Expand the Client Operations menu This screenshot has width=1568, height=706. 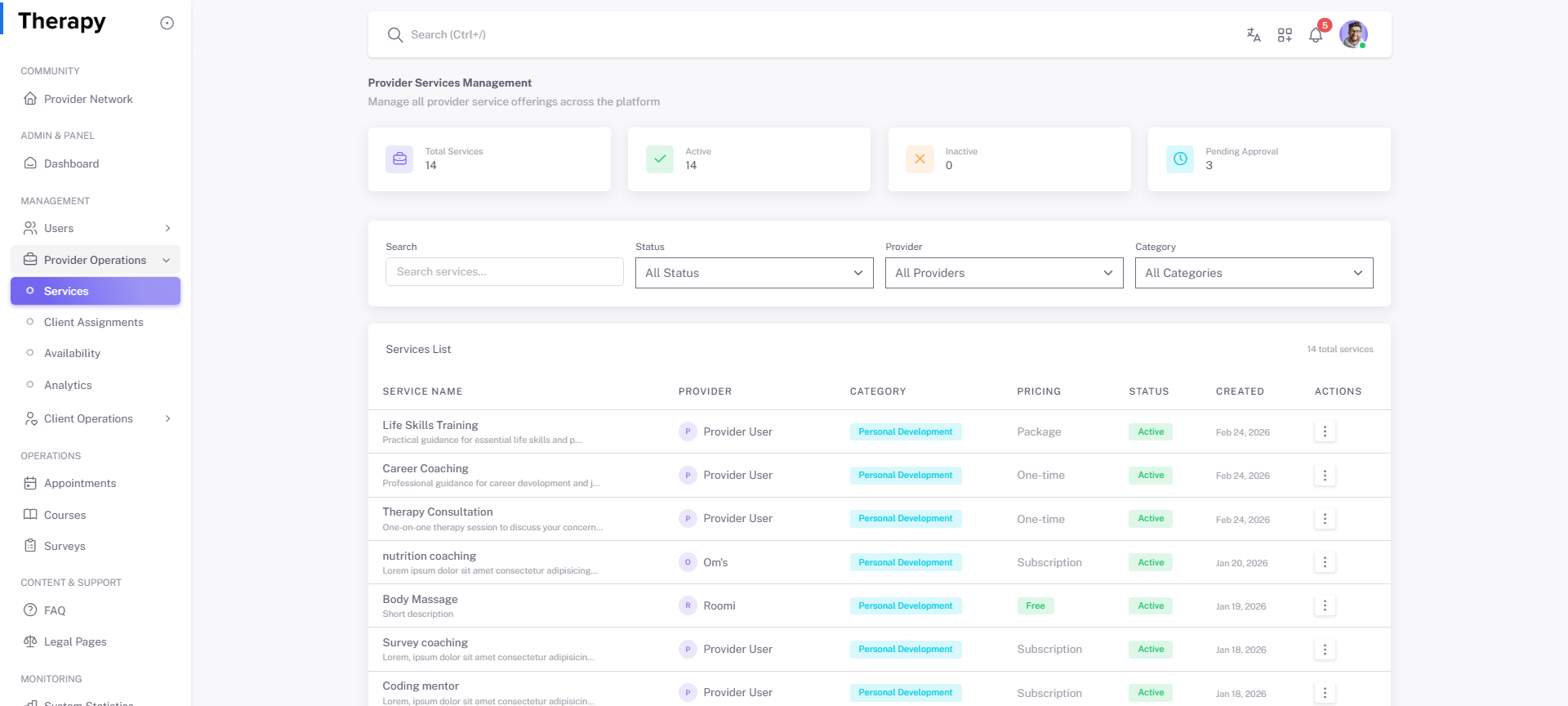(x=96, y=418)
